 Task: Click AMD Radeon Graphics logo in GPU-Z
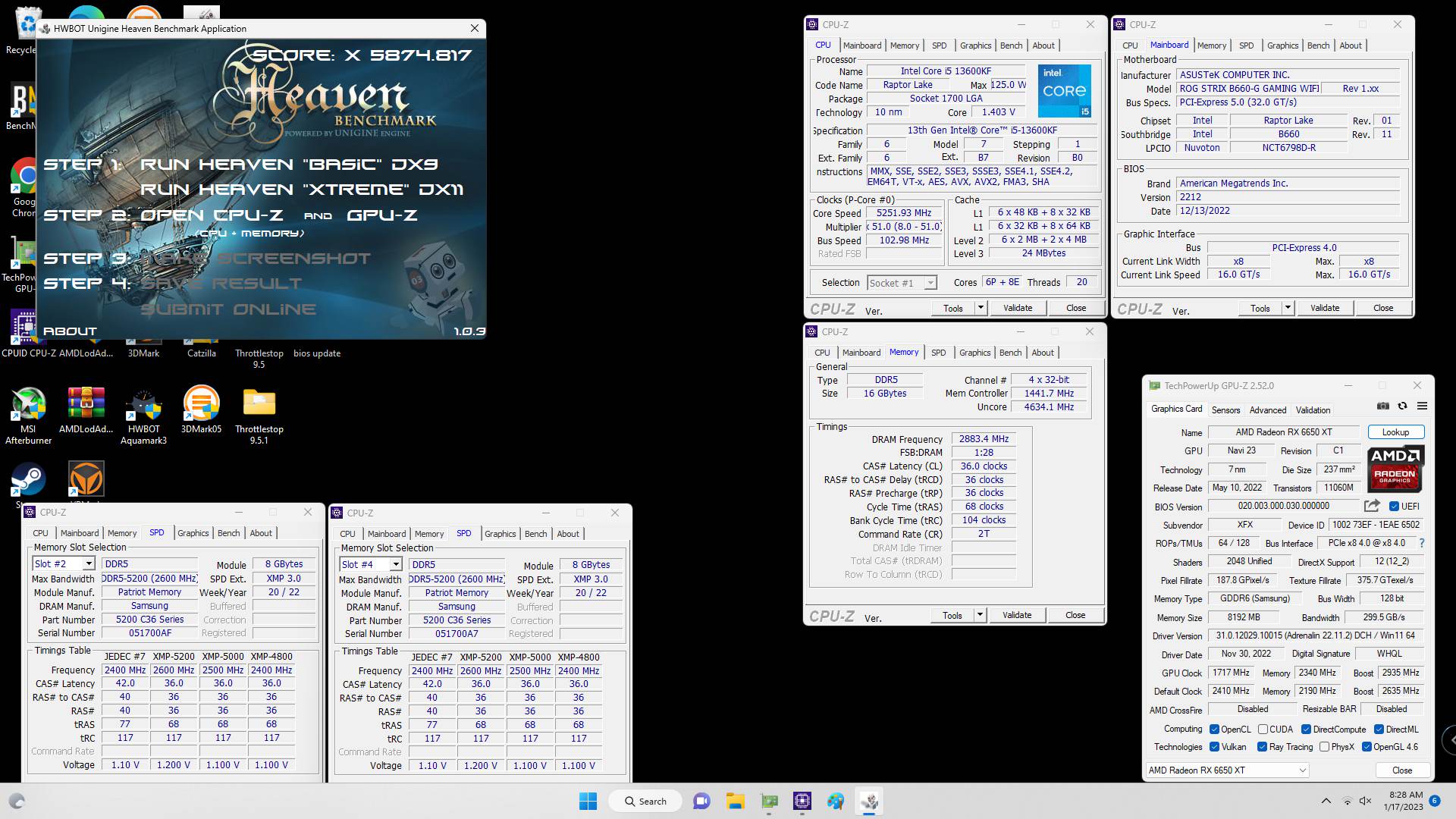tap(1395, 469)
